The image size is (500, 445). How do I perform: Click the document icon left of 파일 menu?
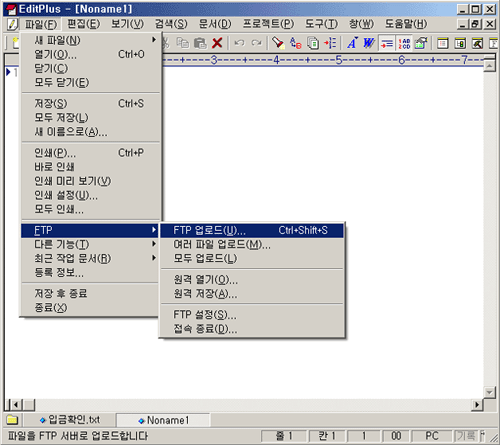point(12,24)
